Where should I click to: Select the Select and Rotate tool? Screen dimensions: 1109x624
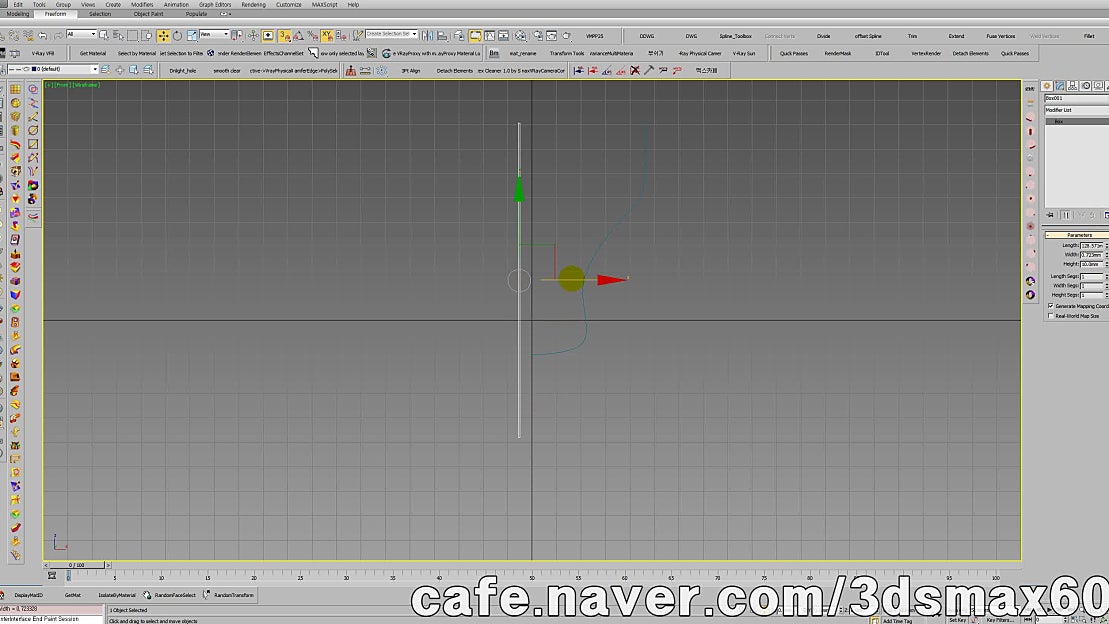pos(177,35)
